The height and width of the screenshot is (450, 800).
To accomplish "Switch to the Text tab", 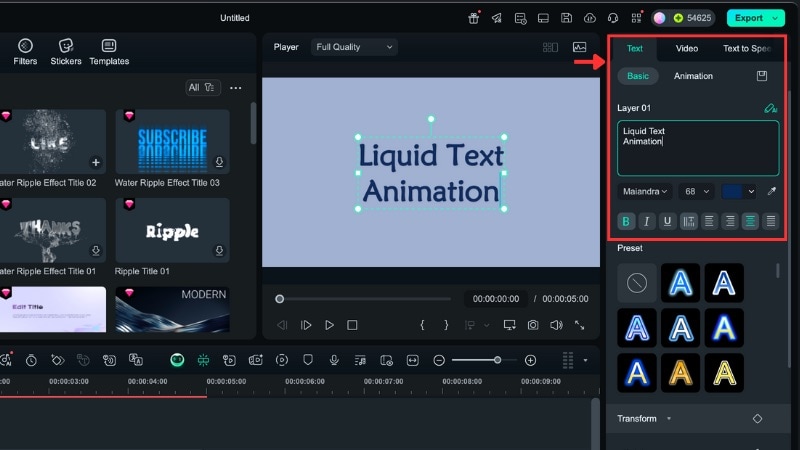I will point(634,48).
